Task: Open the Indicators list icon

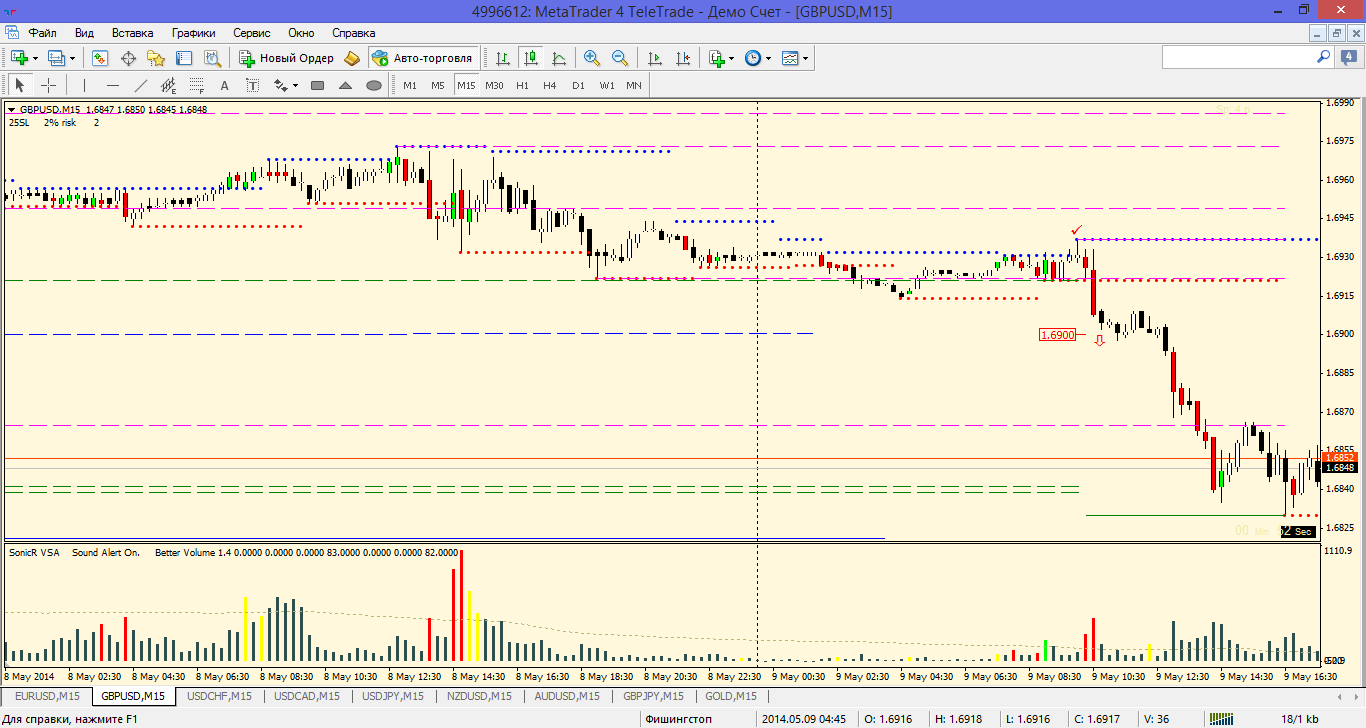Action: [x=717, y=58]
